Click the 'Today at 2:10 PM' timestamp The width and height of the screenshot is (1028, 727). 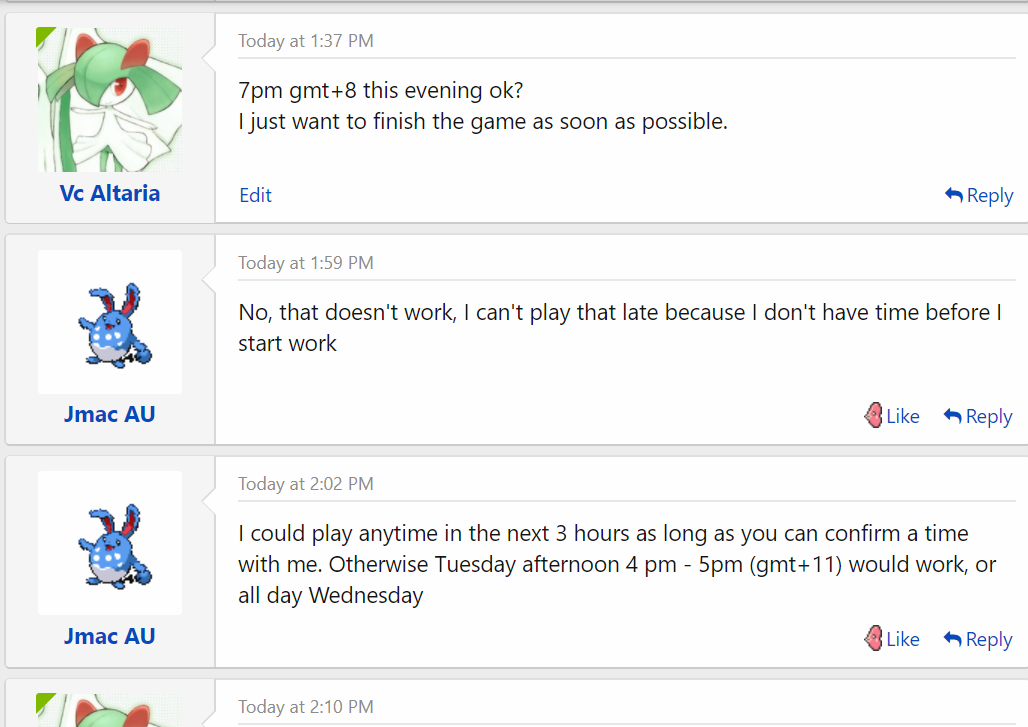306,707
